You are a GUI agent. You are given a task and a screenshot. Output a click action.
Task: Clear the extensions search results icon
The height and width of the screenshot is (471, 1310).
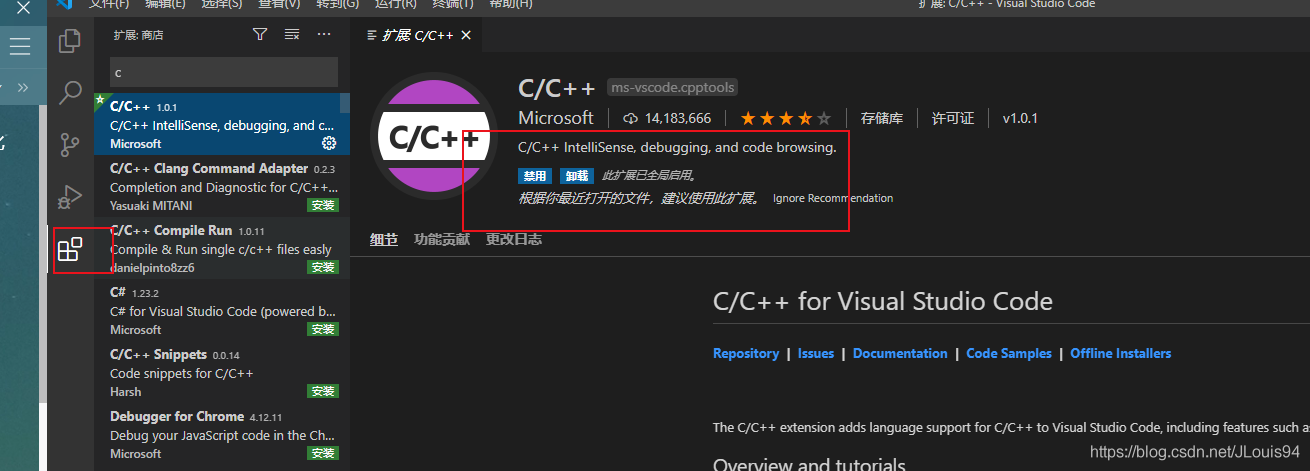[x=292, y=34]
